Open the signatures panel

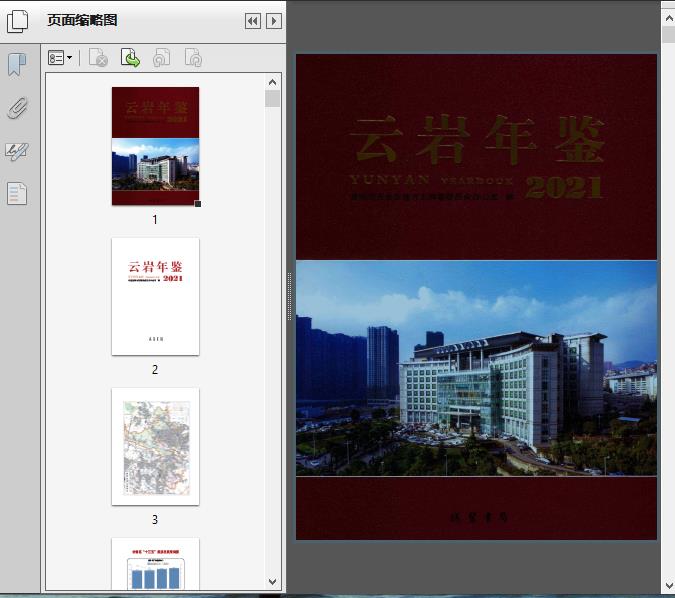(17, 151)
